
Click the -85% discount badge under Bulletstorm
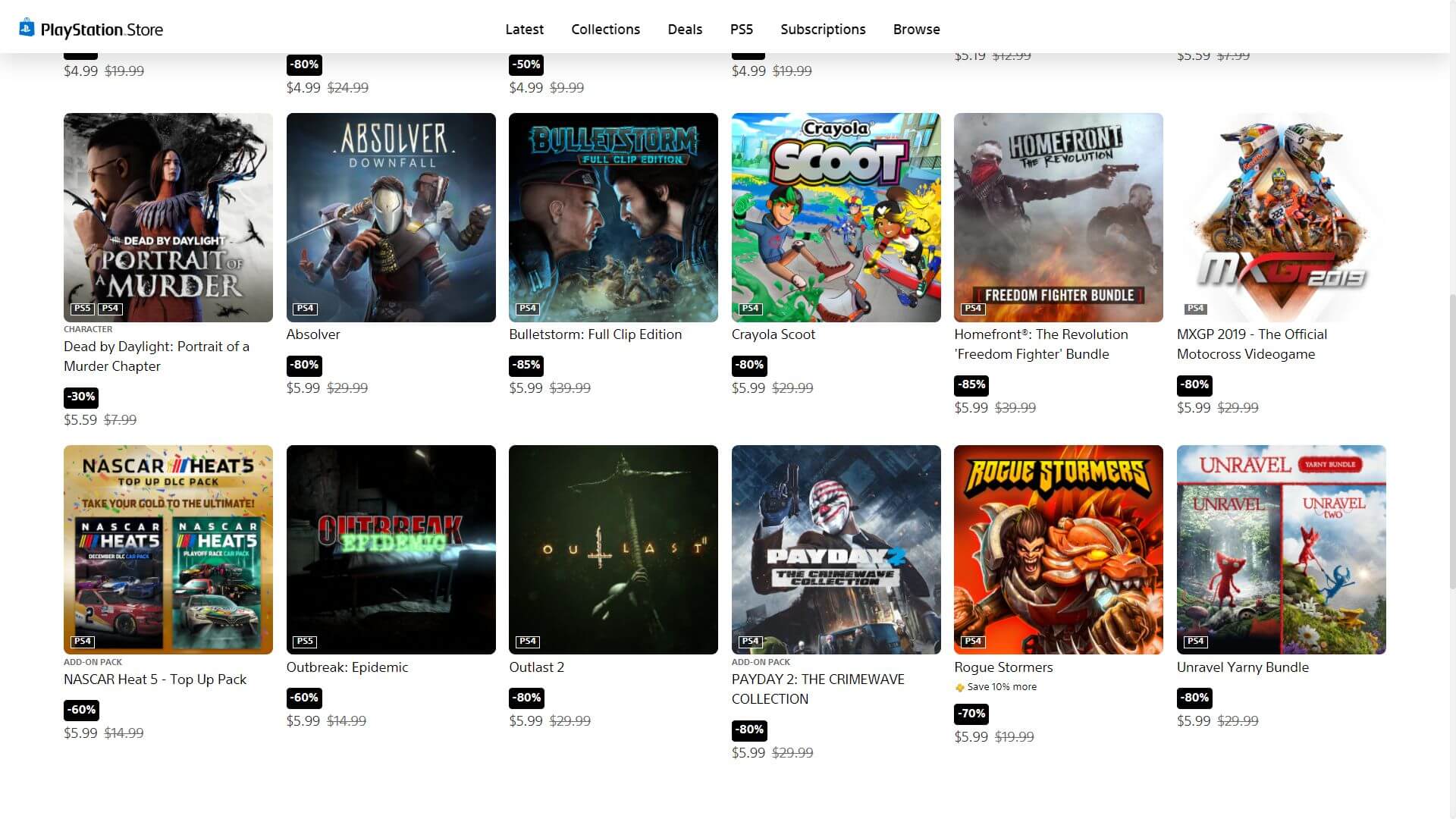point(526,366)
